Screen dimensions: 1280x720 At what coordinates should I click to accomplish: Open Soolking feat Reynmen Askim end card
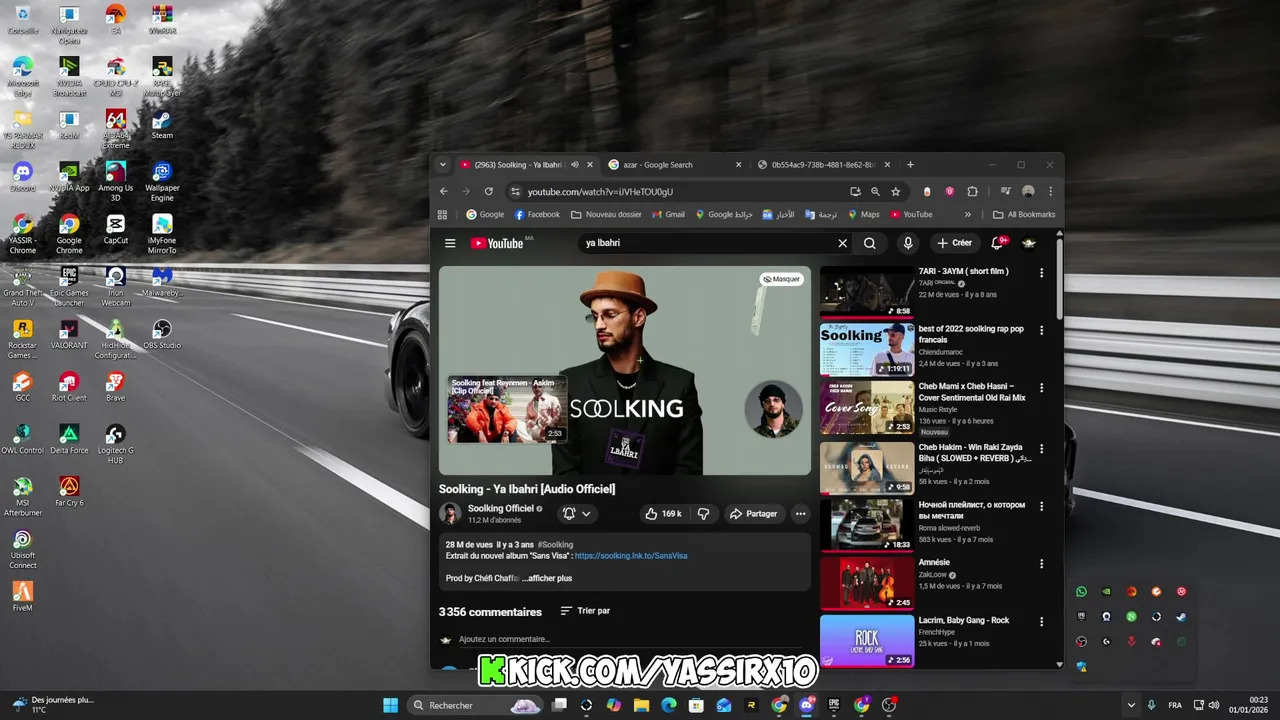tap(507, 409)
